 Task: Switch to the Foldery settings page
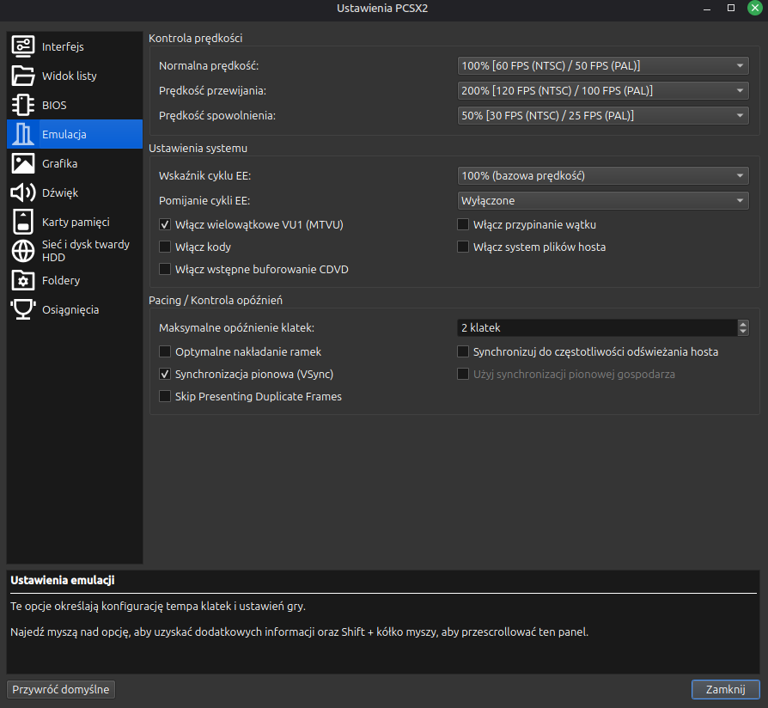click(61, 281)
